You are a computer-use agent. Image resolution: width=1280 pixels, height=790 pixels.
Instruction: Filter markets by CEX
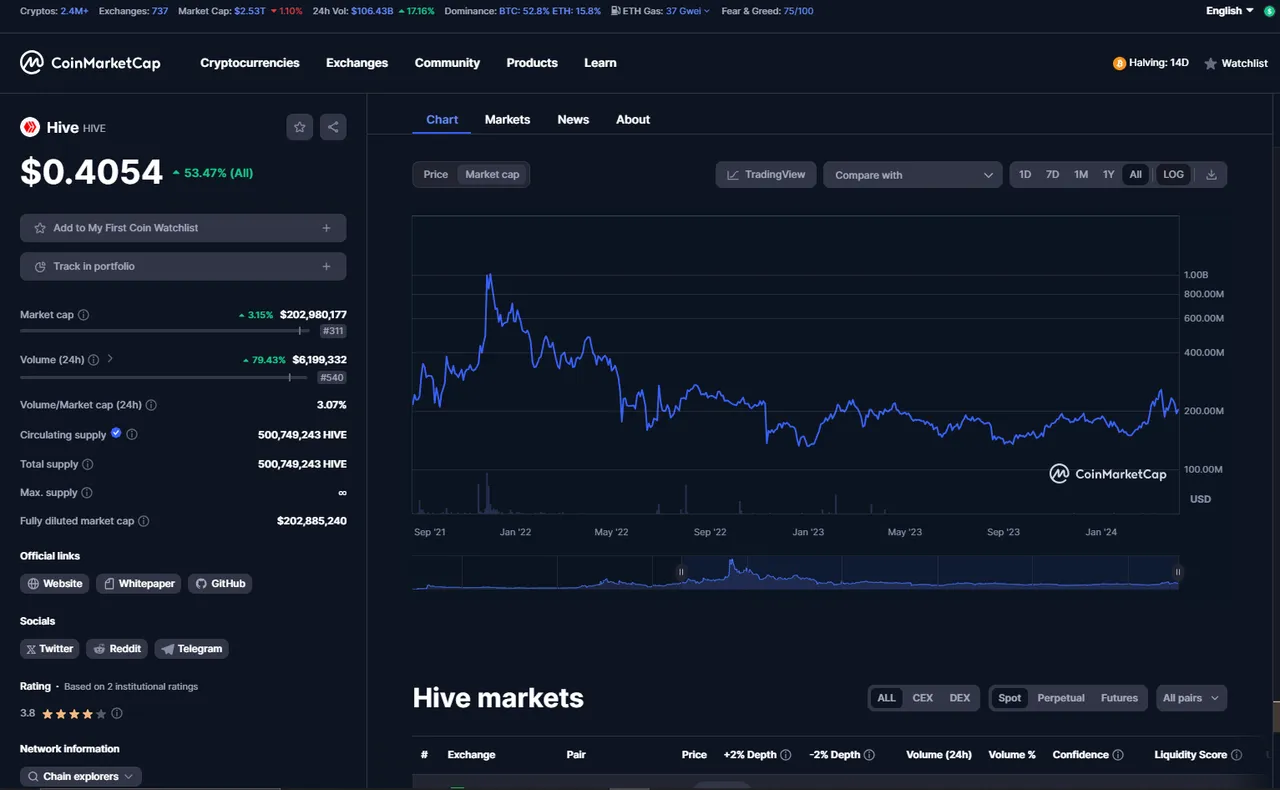[922, 698]
